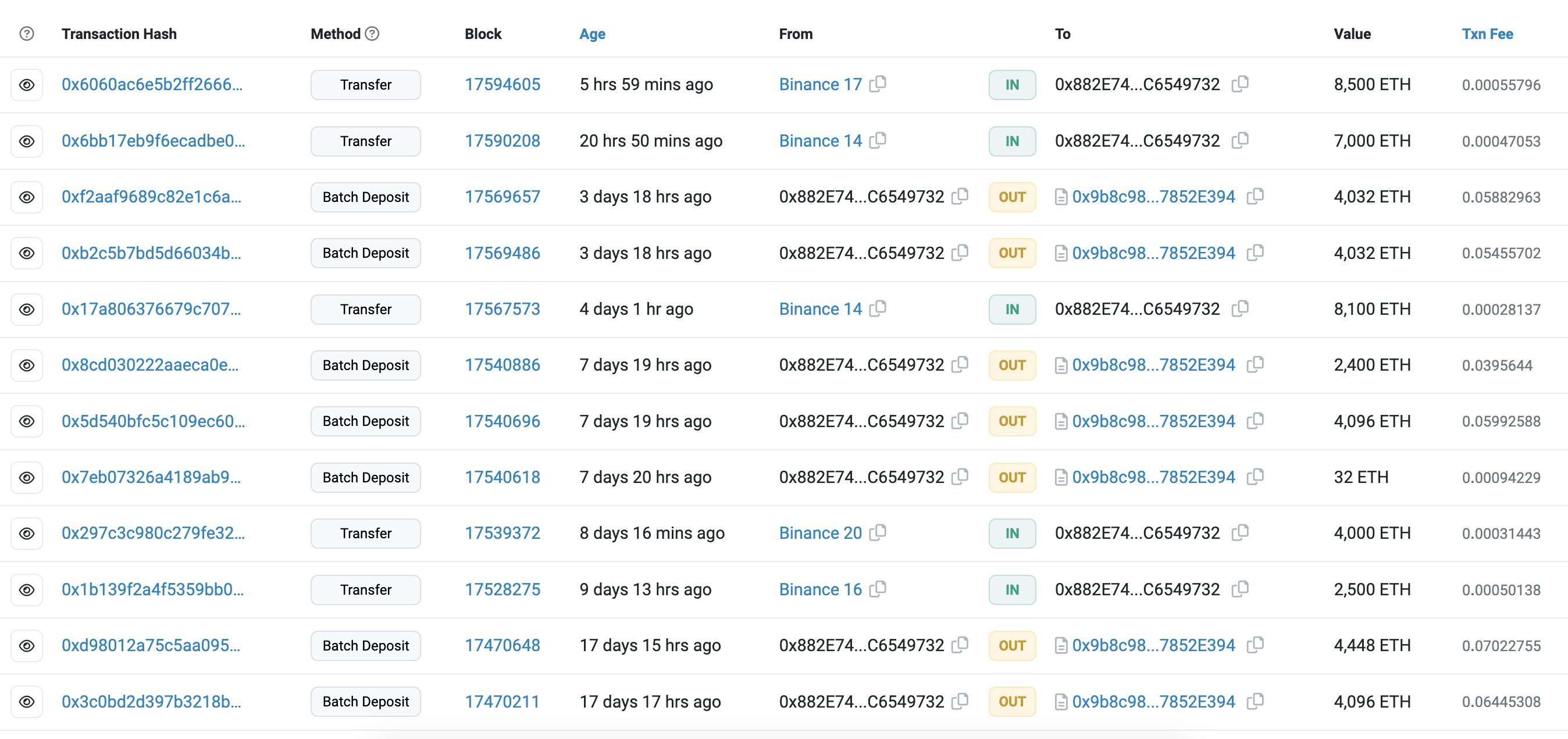Filter by Batch Deposit method in block 17569486 row
The height and width of the screenshot is (739, 1568).
tap(365, 253)
